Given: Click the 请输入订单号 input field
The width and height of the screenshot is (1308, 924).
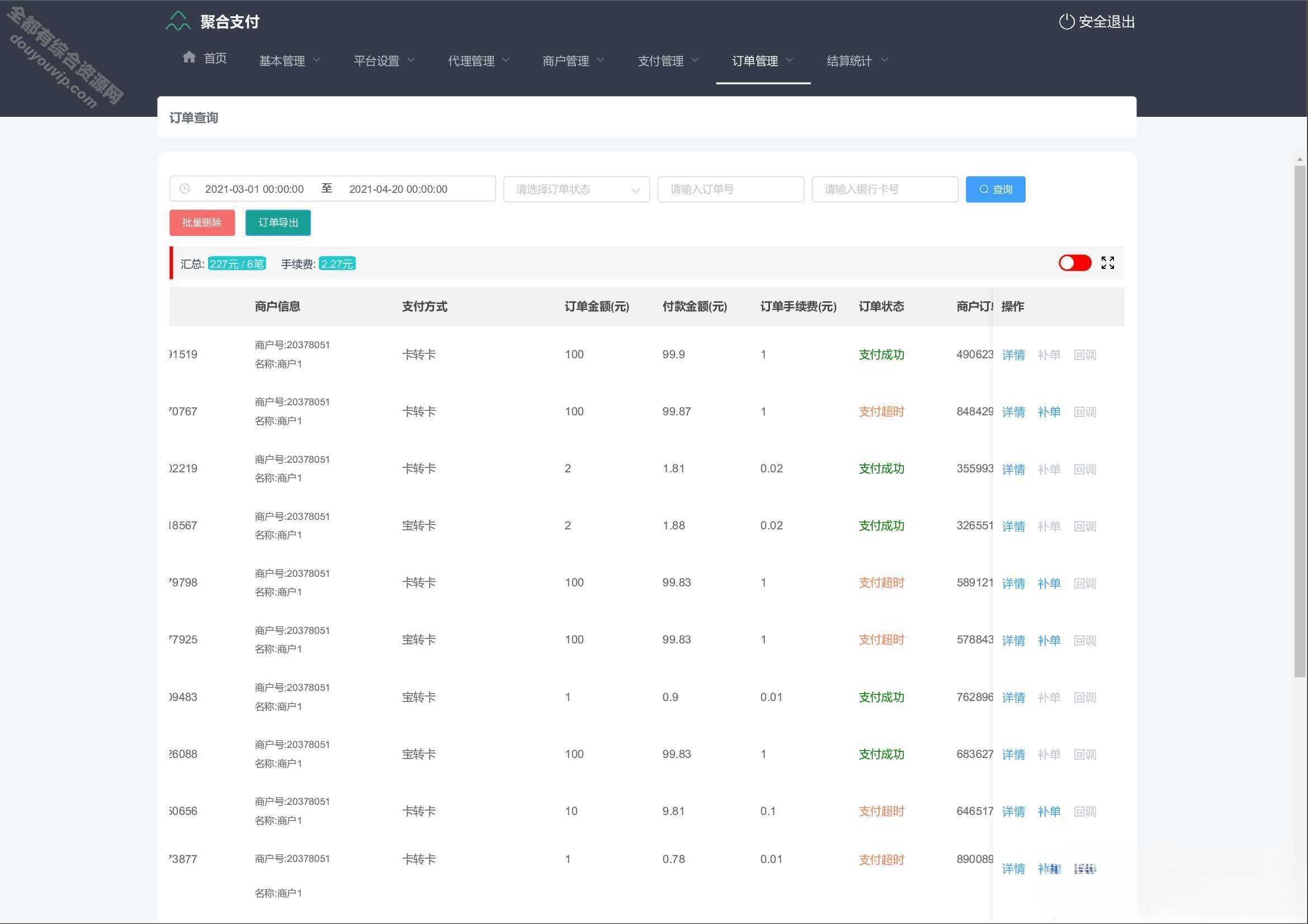Looking at the screenshot, I should coord(730,189).
